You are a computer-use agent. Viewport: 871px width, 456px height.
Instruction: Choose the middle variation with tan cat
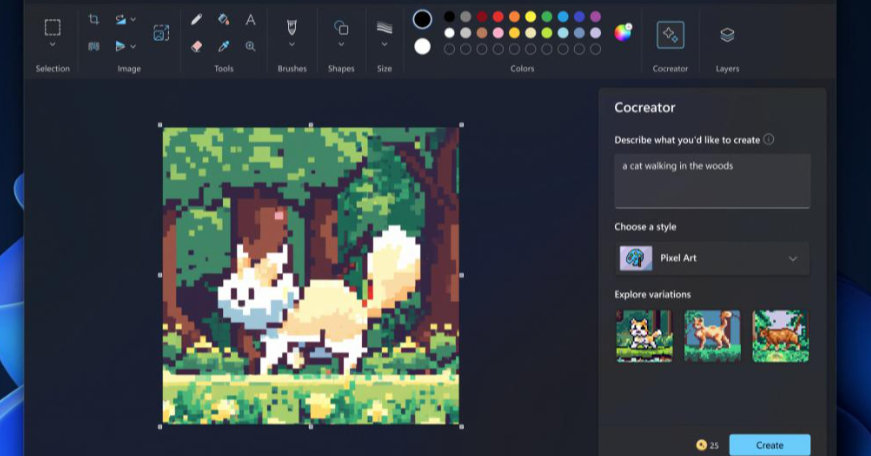coord(712,337)
